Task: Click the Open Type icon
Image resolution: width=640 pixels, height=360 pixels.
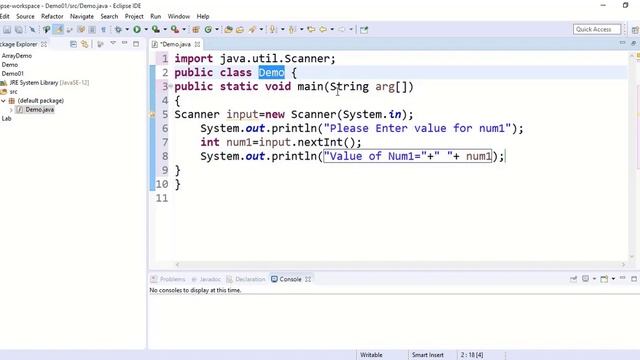Action: [x=229, y=29]
